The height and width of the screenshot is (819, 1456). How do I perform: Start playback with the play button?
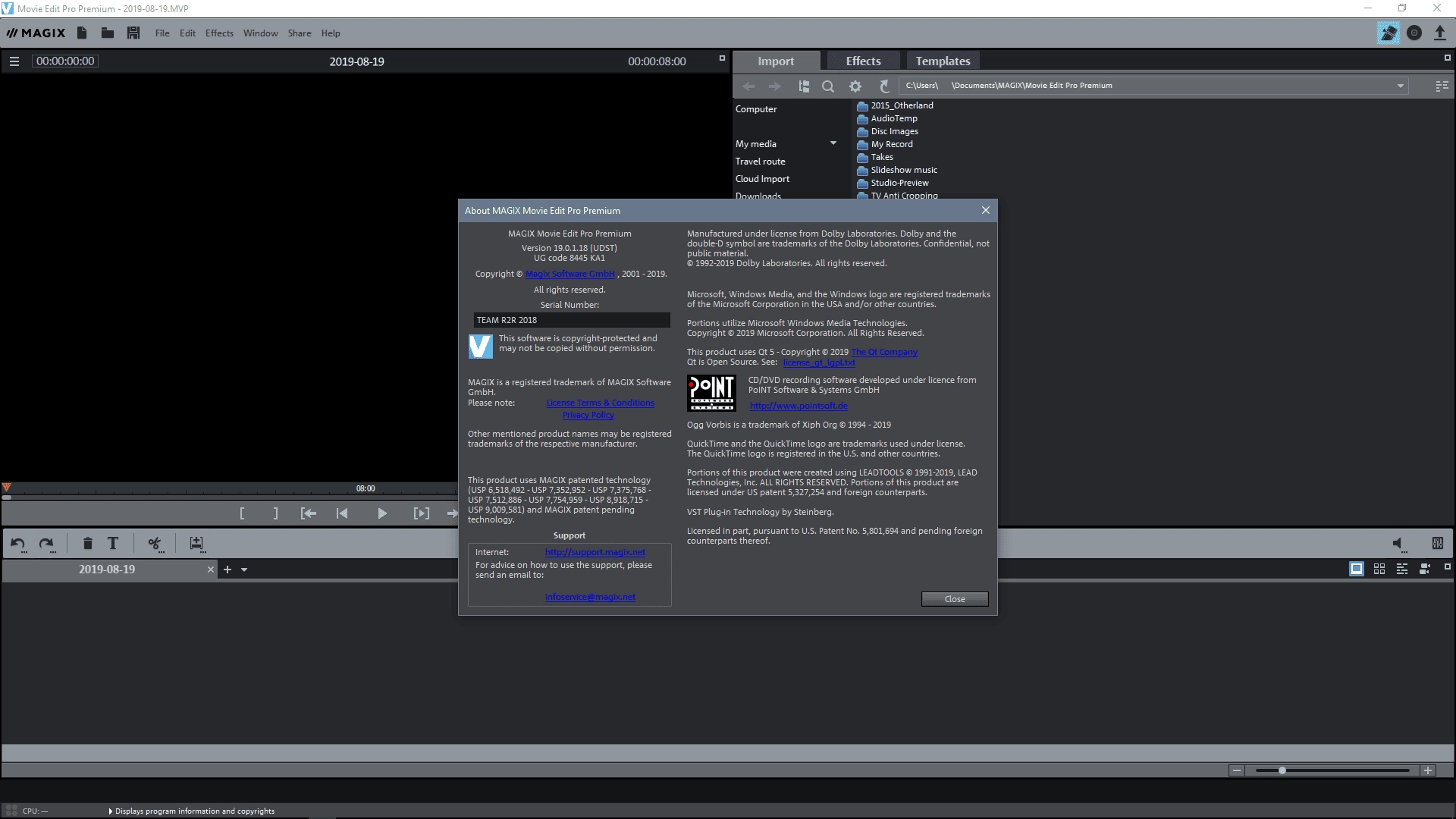click(x=382, y=513)
